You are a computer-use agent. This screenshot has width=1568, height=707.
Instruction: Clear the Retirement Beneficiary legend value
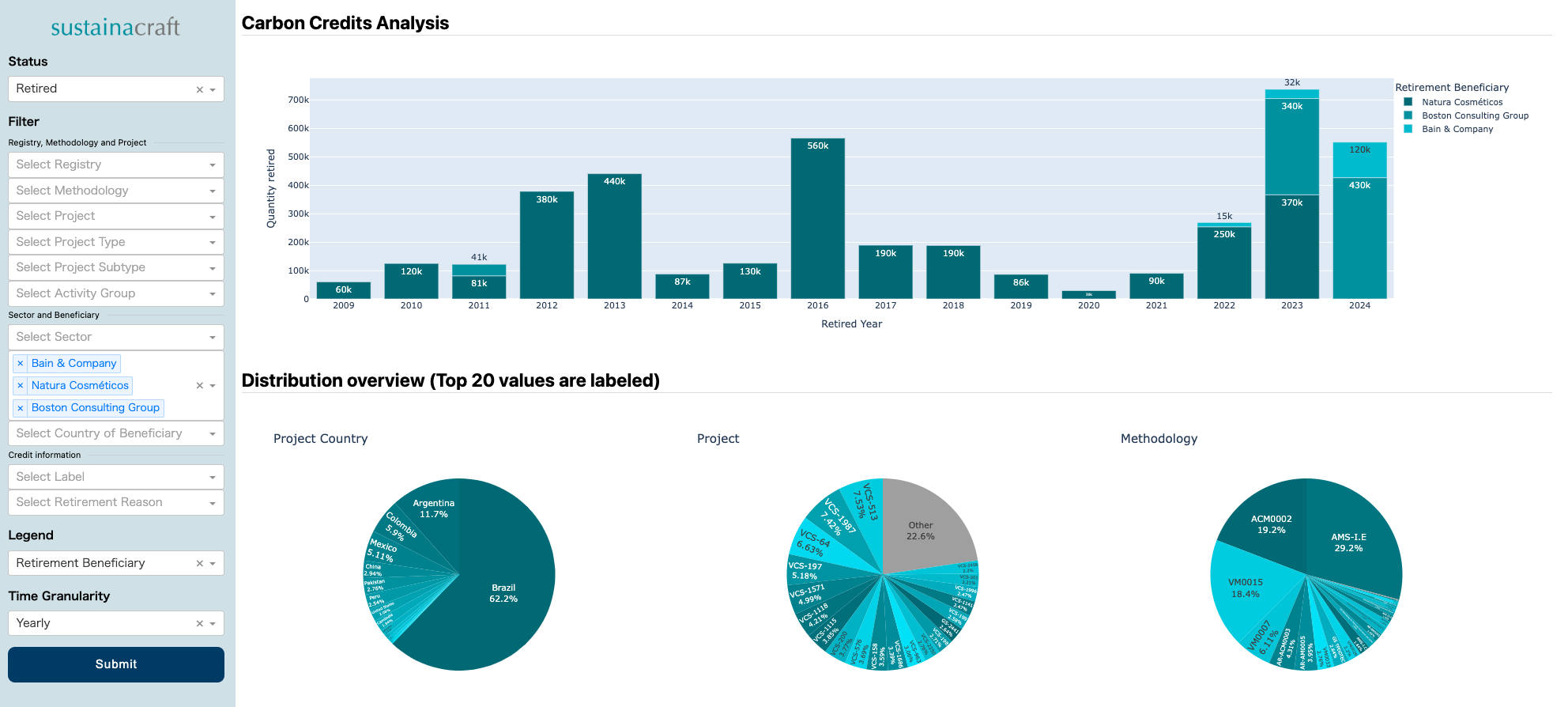(200, 564)
